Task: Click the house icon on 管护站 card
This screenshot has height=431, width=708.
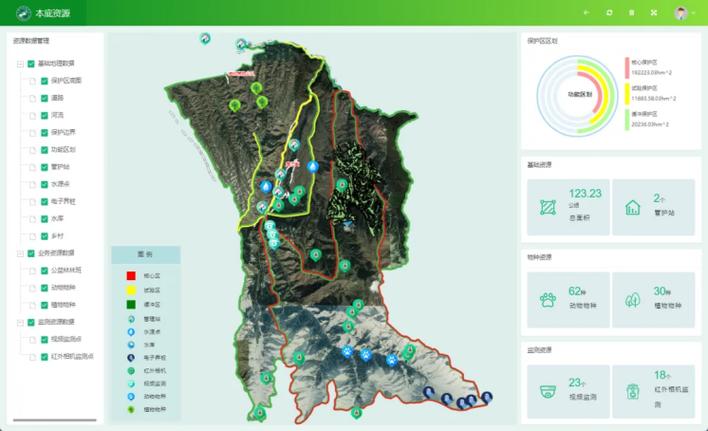Action: [633, 207]
